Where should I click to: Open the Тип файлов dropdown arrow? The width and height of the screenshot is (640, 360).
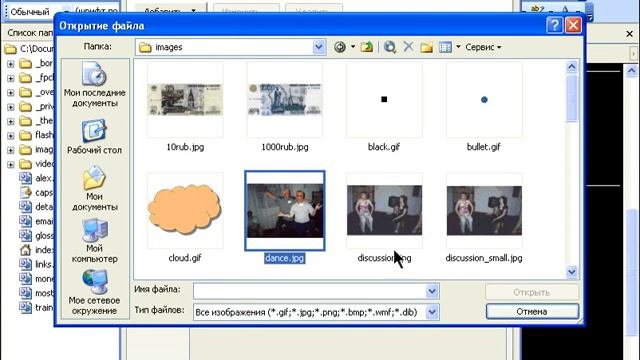point(432,313)
